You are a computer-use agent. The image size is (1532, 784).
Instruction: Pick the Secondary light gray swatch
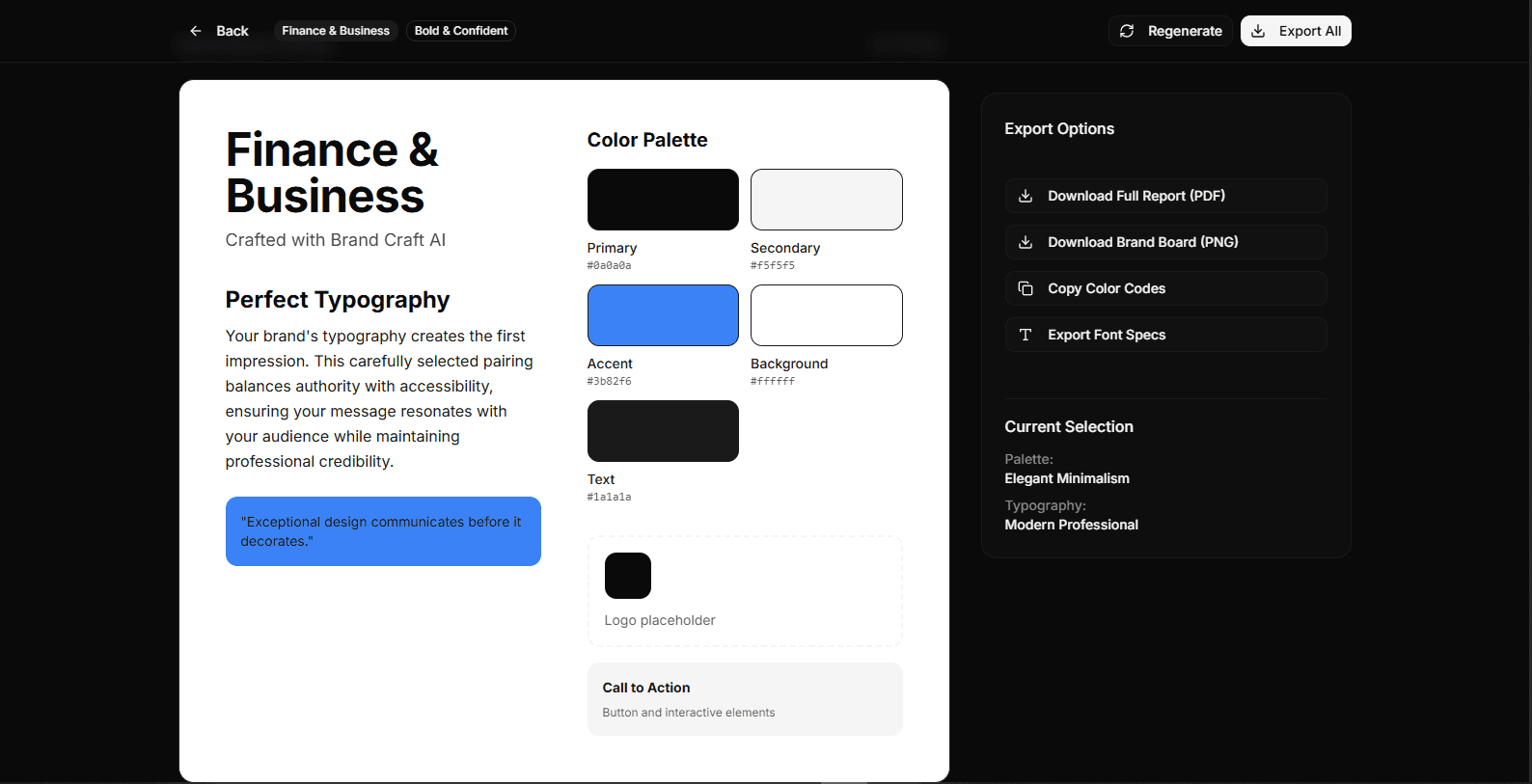click(827, 200)
